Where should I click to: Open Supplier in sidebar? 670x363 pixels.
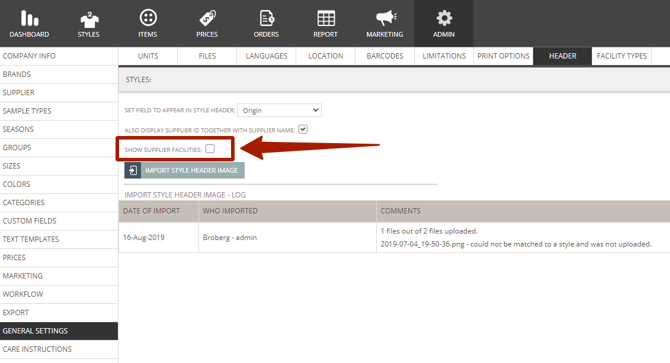59,93
